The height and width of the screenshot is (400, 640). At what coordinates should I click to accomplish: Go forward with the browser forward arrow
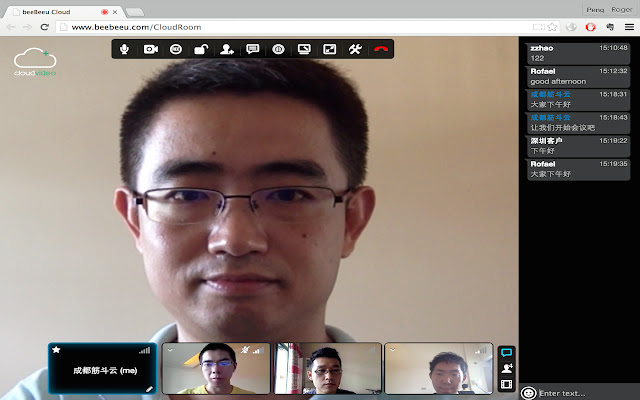point(27,27)
